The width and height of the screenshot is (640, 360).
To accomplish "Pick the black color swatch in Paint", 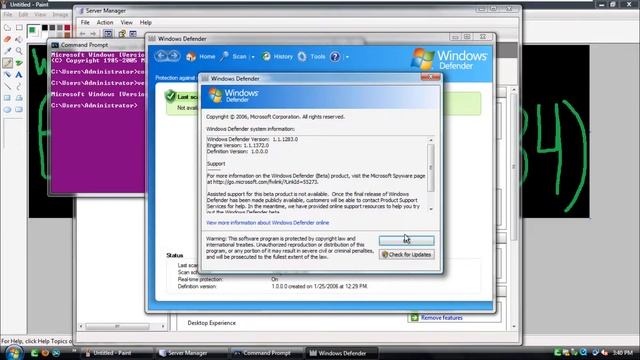I will click(x=45, y=27).
